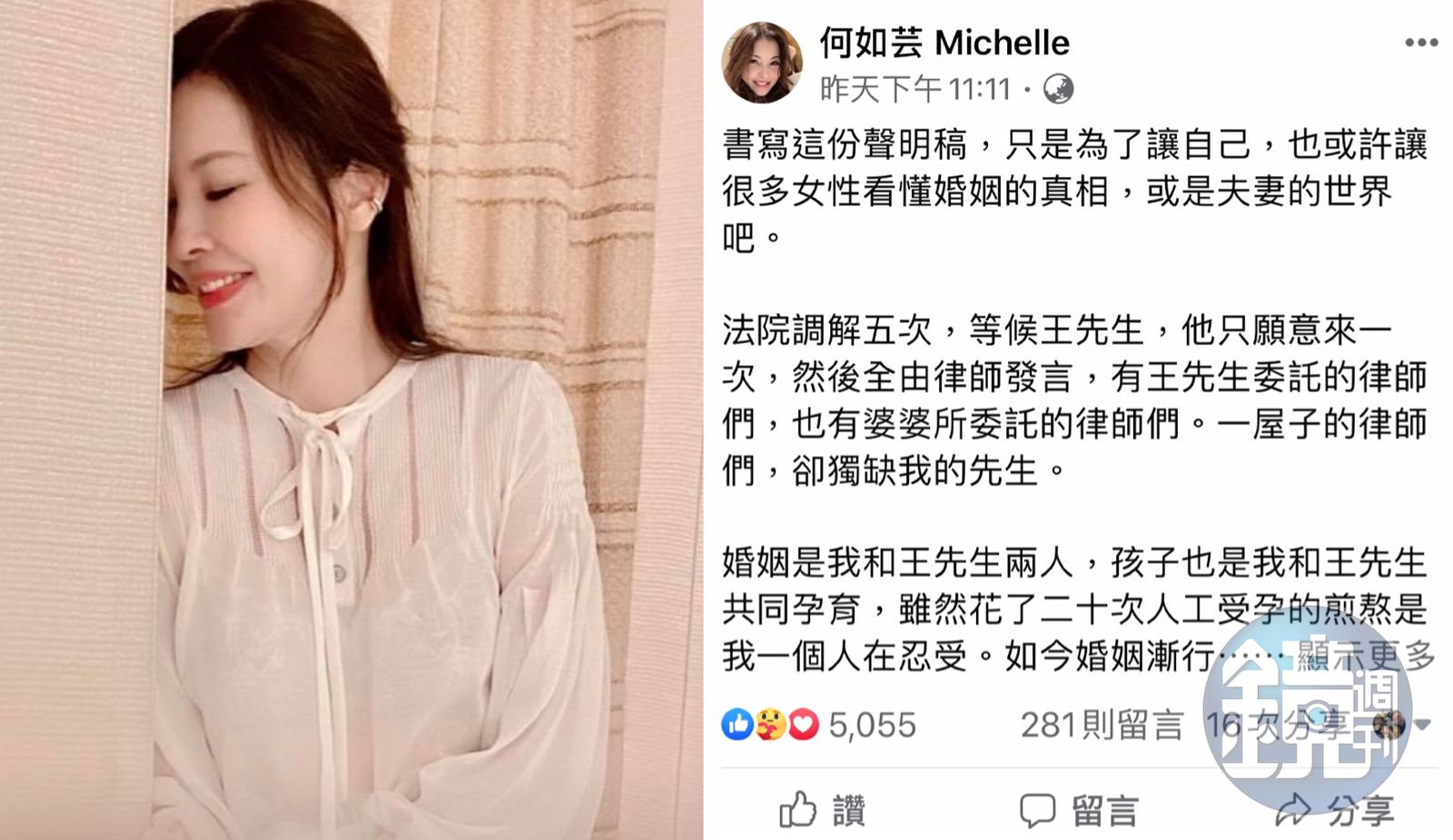Screen dimensions: 1453x840
Task: View the 5,055 reactions count
Action: (x=872, y=726)
